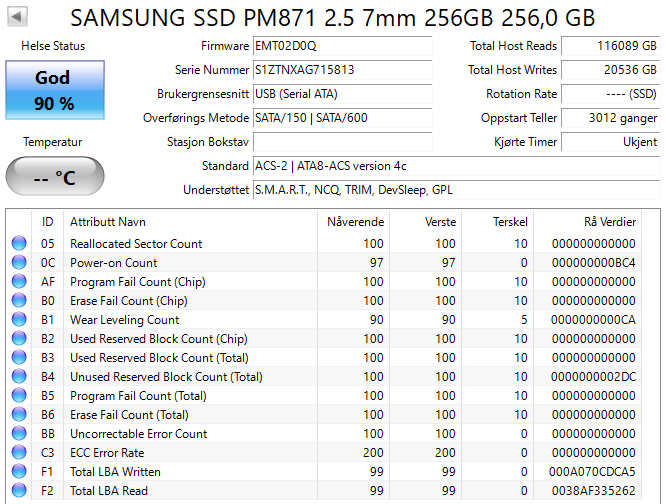
Task: Click the previous disk arrow button
Action: point(18,18)
